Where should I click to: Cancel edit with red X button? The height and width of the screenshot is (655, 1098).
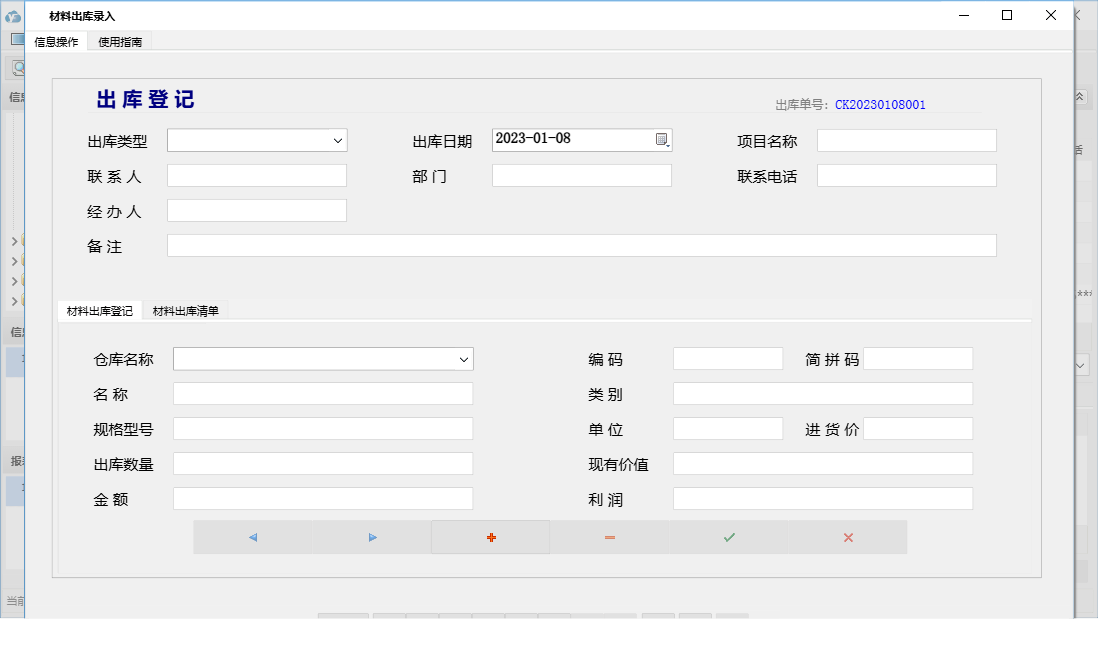coord(848,537)
